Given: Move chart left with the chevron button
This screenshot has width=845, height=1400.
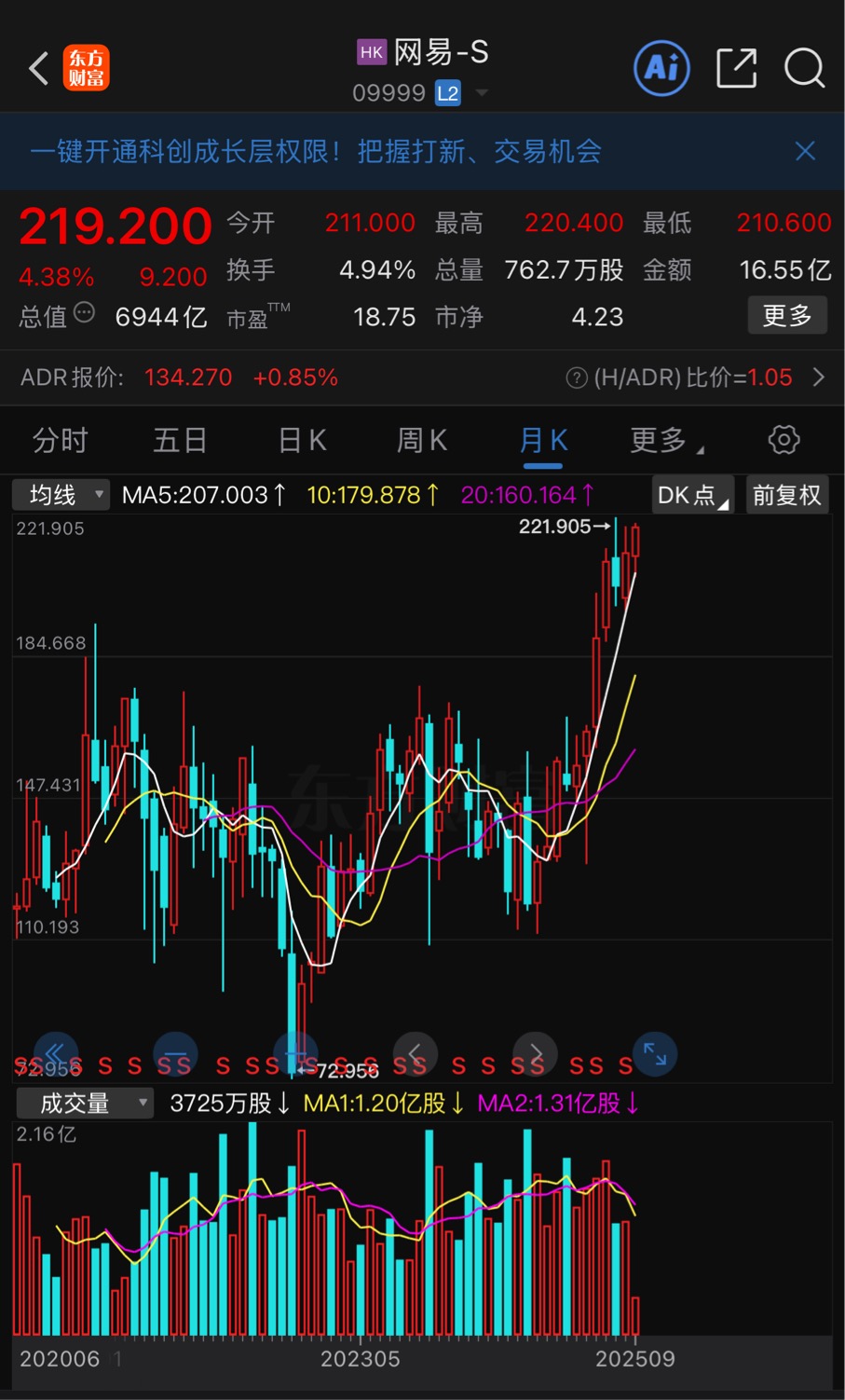Looking at the screenshot, I should (416, 1054).
